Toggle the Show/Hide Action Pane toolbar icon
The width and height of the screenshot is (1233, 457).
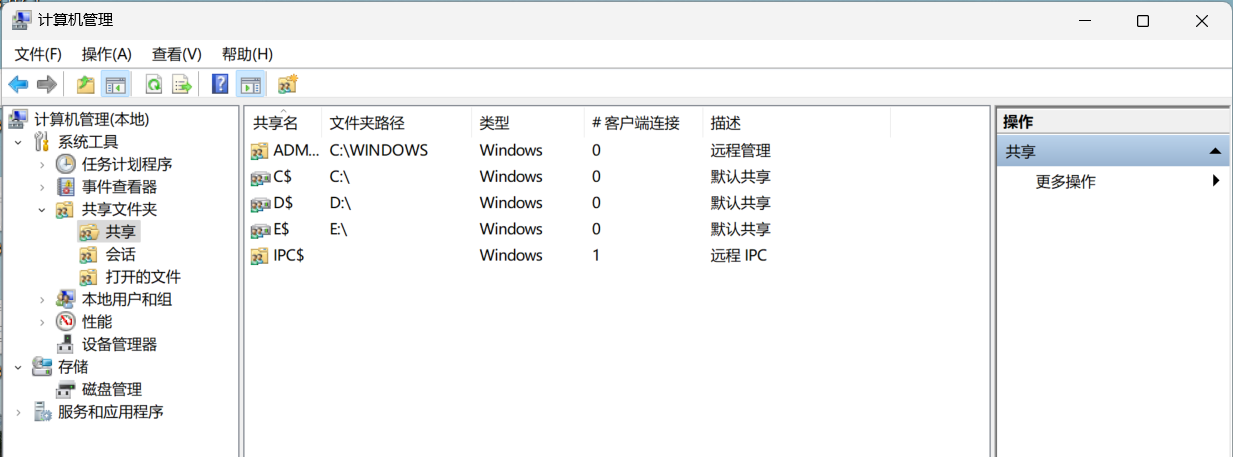pos(250,84)
